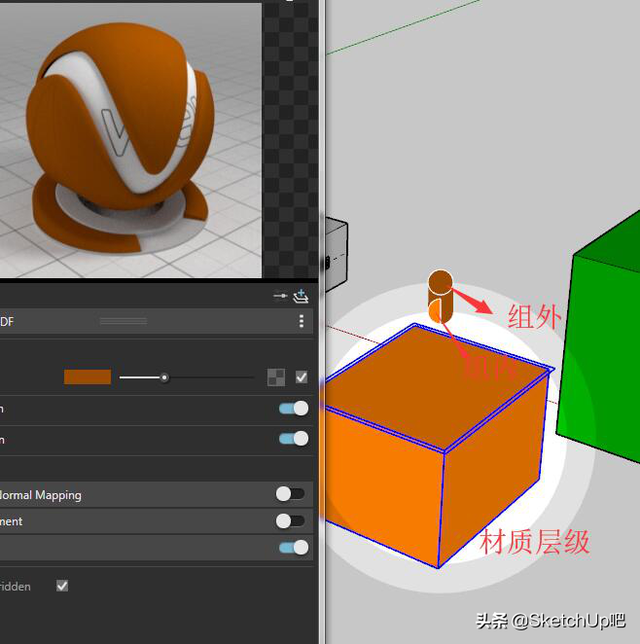The width and height of the screenshot is (640, 644).
Task: Open the orange diffuse color swatch
Action: (87, 377)
